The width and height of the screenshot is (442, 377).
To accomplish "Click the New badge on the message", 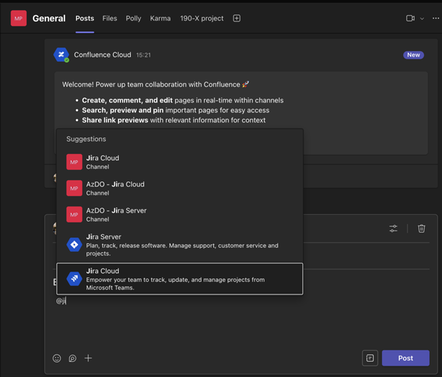I will [x=413, y=55].
